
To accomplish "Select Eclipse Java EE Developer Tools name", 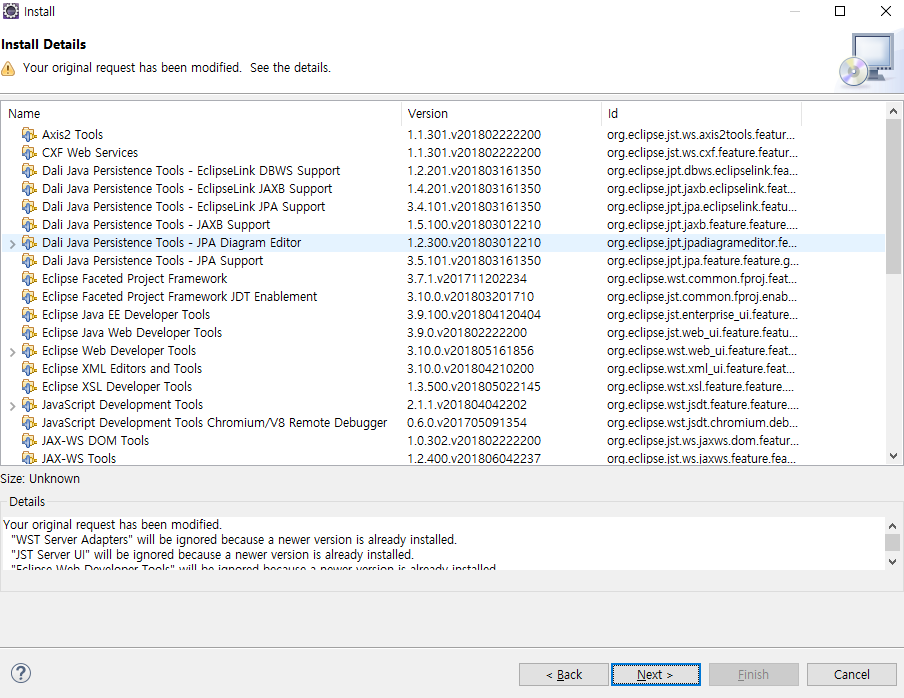I will 126,315.
